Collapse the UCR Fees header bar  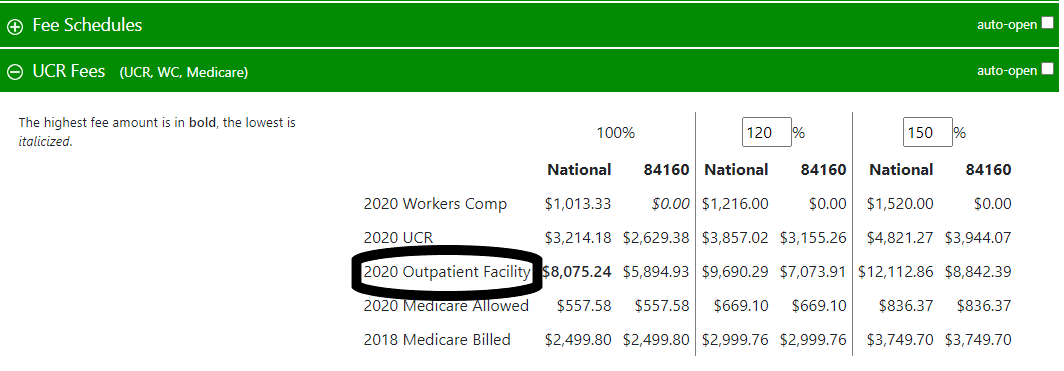[529, 71]
